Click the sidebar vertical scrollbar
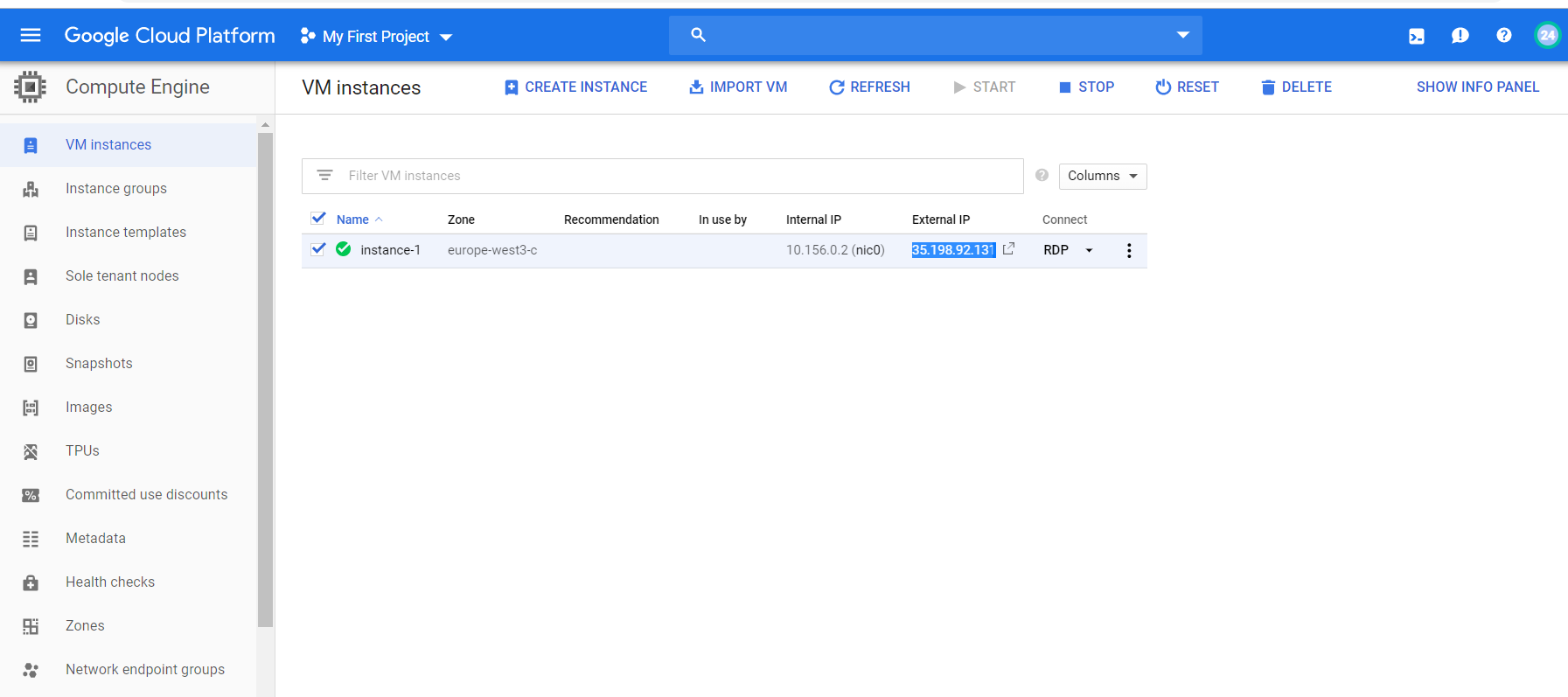Screen dimensions: 1568x697 tap(266, 380)
